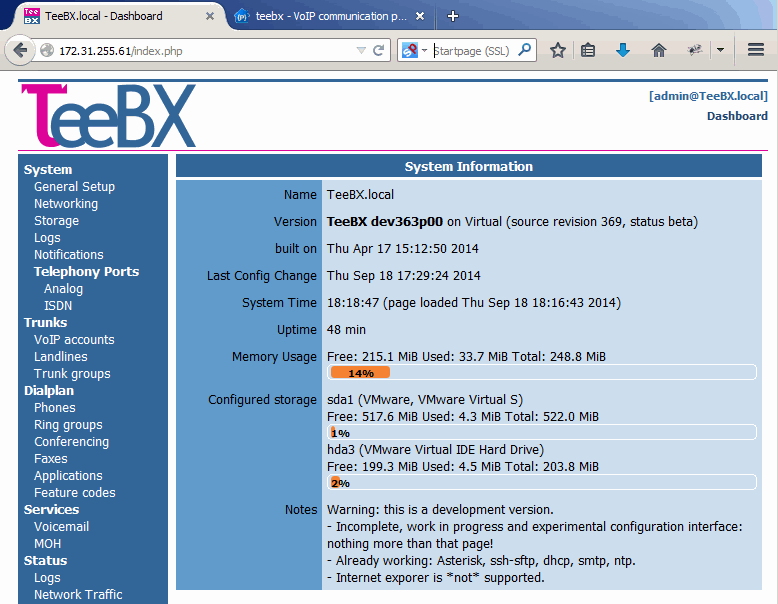The width and height of the screenshot is (778, 604).
Task: Click the version text TeeBX dev363p00
Action: (x=385, y=222)
